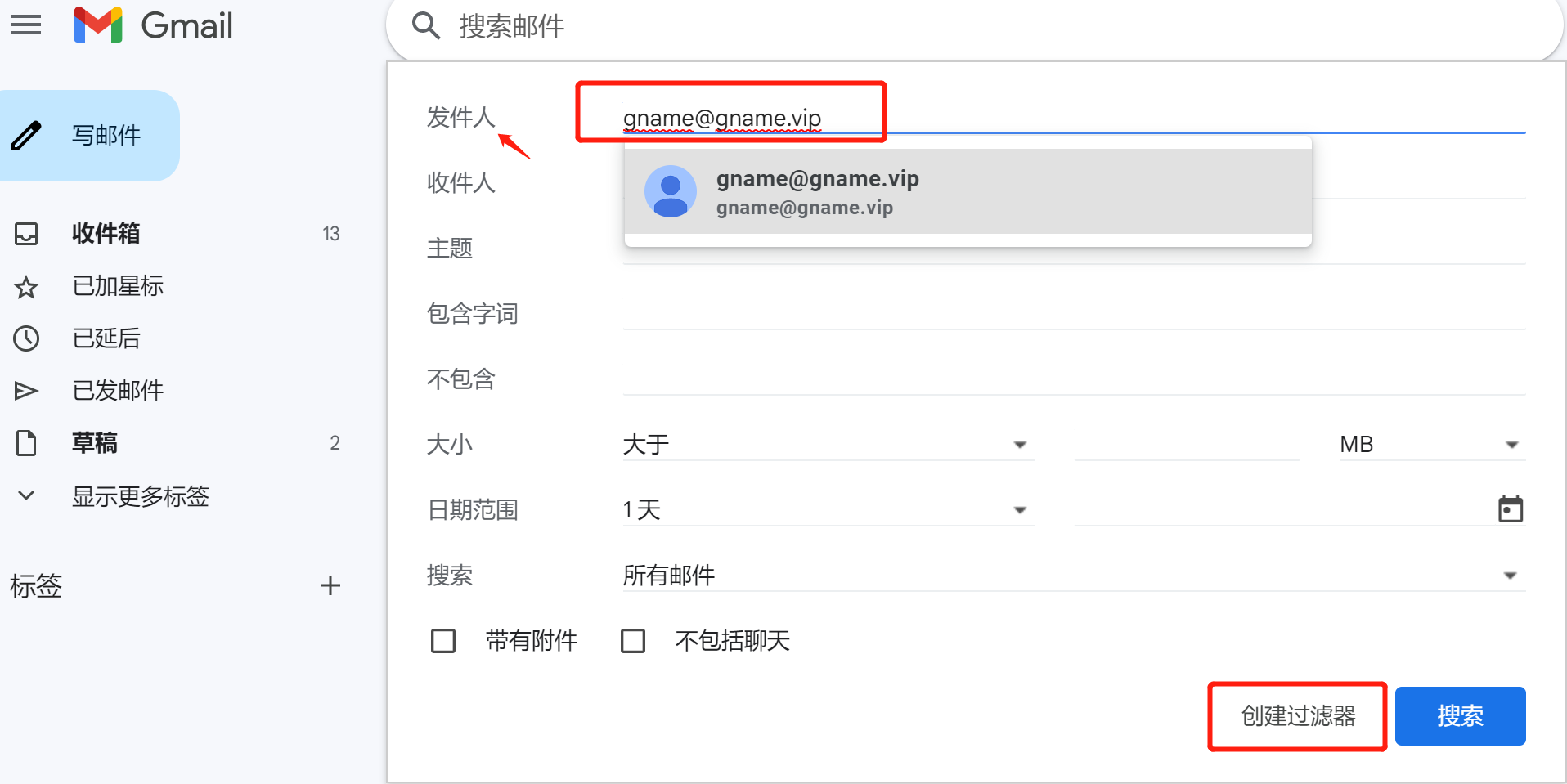The image size is (1567, 784).
Task: Select the gname@gname.vip contact suggestion
Action: pyautogui.click(x=968, y=191)
